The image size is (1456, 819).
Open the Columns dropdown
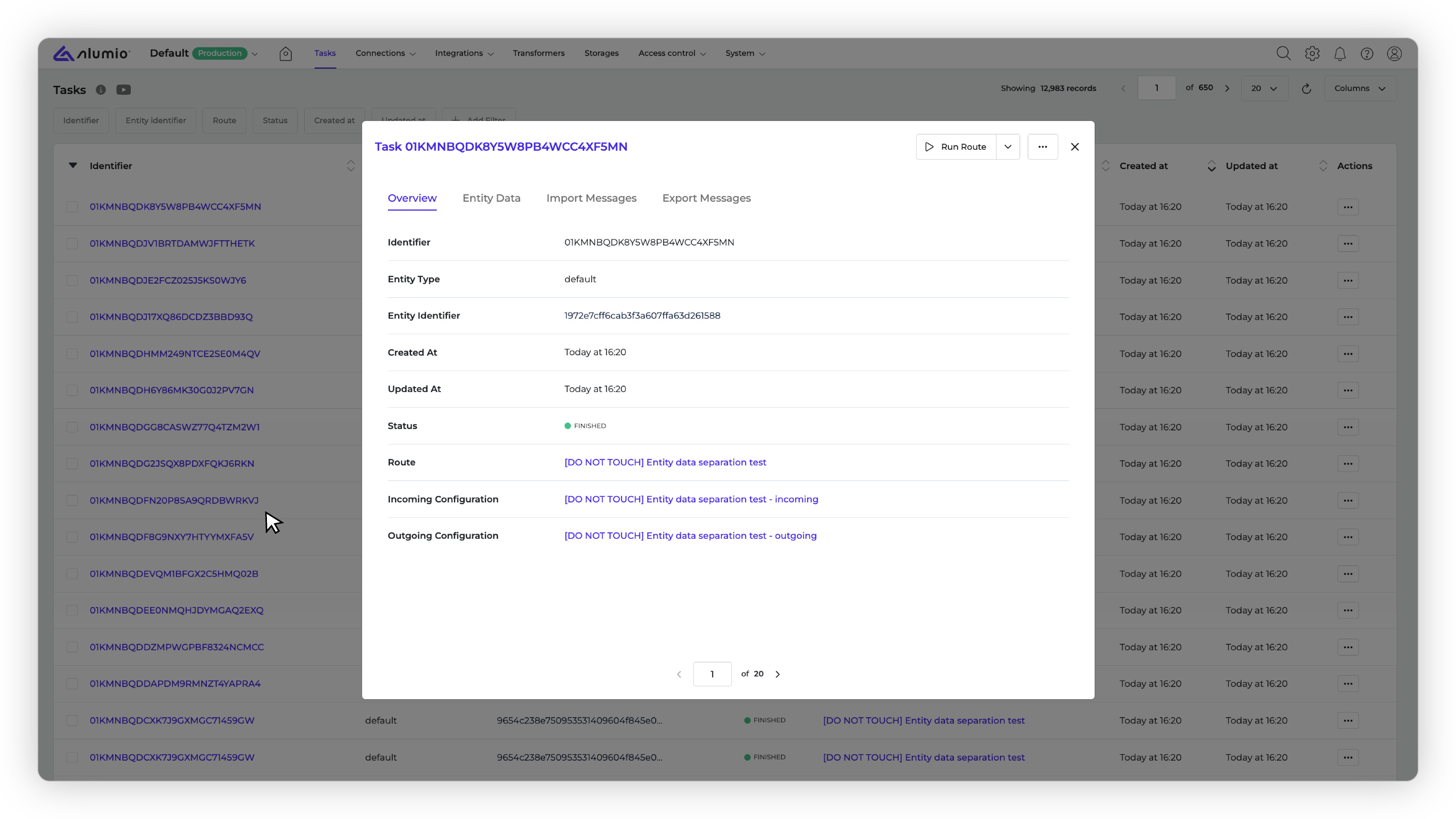point(1359,89)
